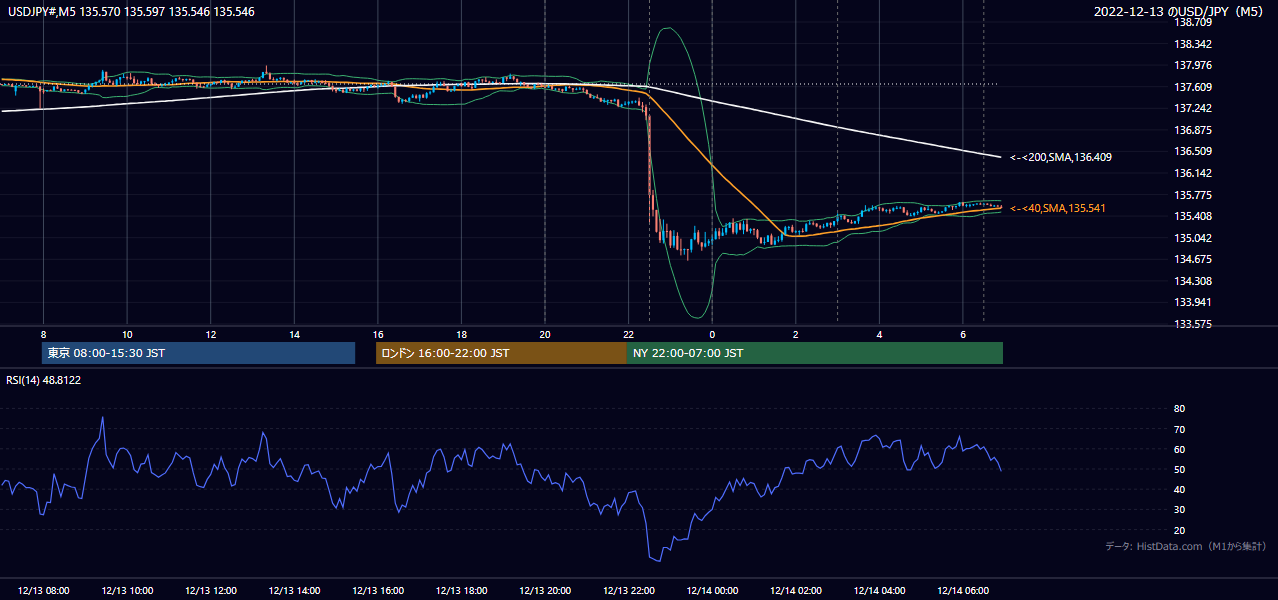Viewport: 1278px width, 600px height.
Task: Click price axis value 134.675
Action: 1192,259
